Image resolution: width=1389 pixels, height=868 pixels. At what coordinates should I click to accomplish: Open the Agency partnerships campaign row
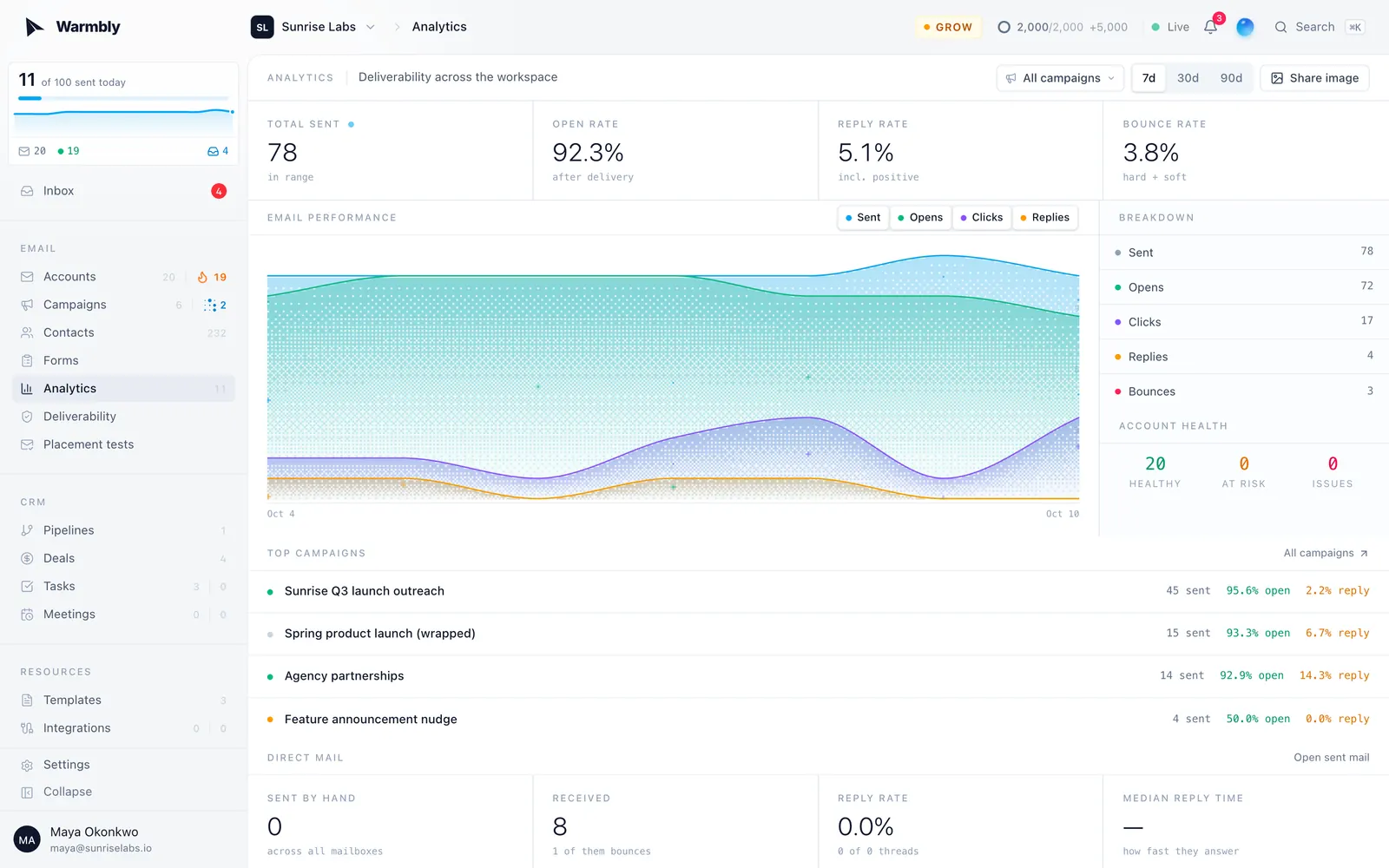(818, 676)
